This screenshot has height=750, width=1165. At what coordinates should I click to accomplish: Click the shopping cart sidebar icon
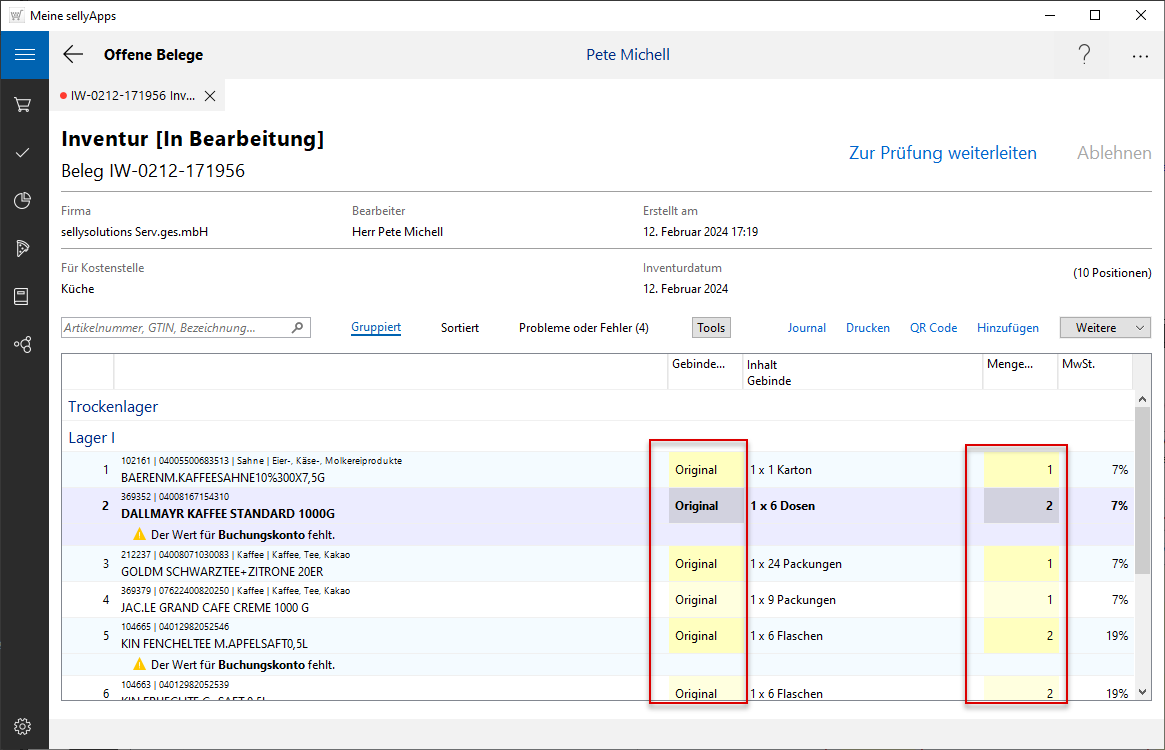[x=24, y=105]
